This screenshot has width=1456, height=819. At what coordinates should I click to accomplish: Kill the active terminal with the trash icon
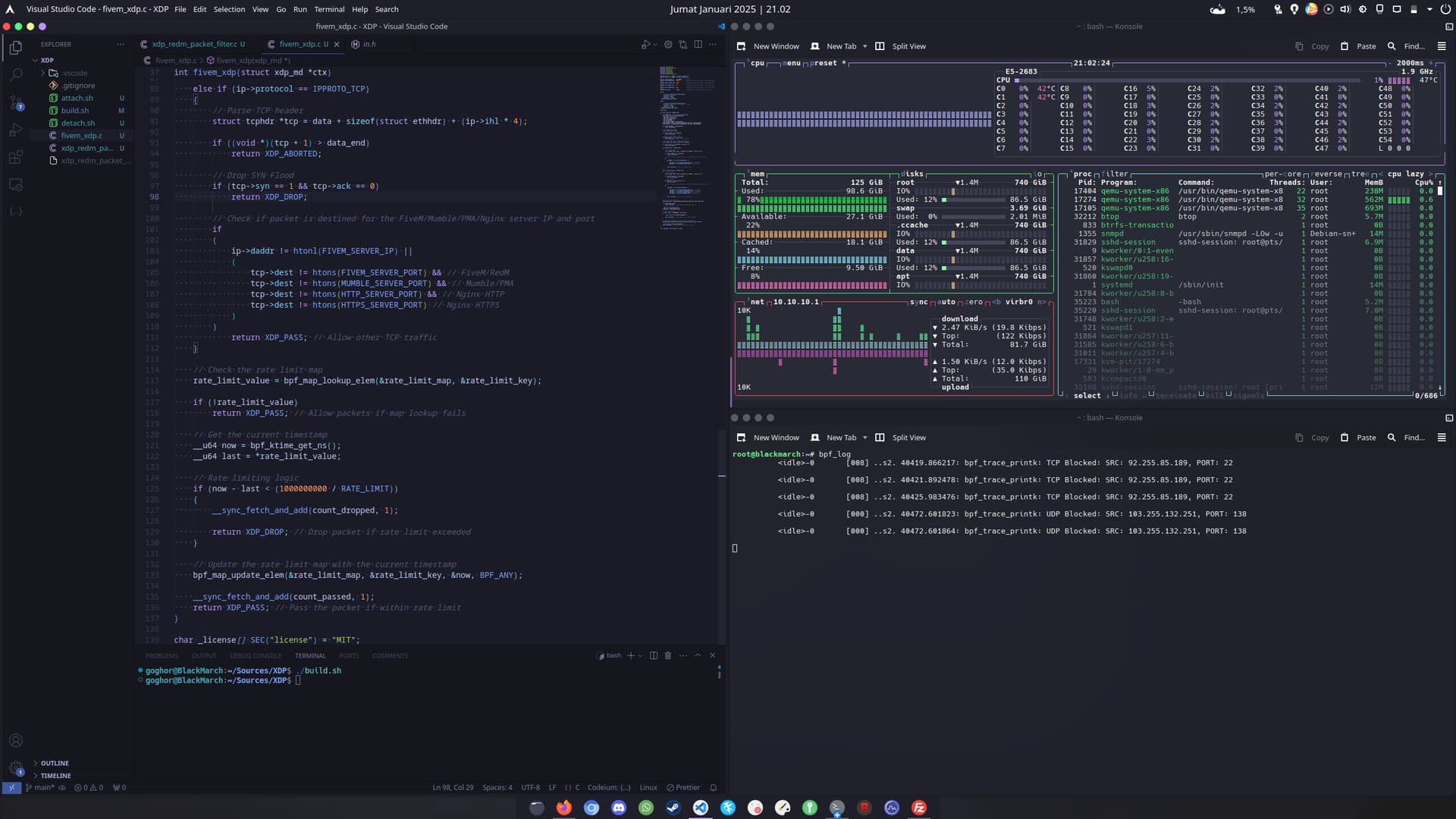tap(668, 655)
